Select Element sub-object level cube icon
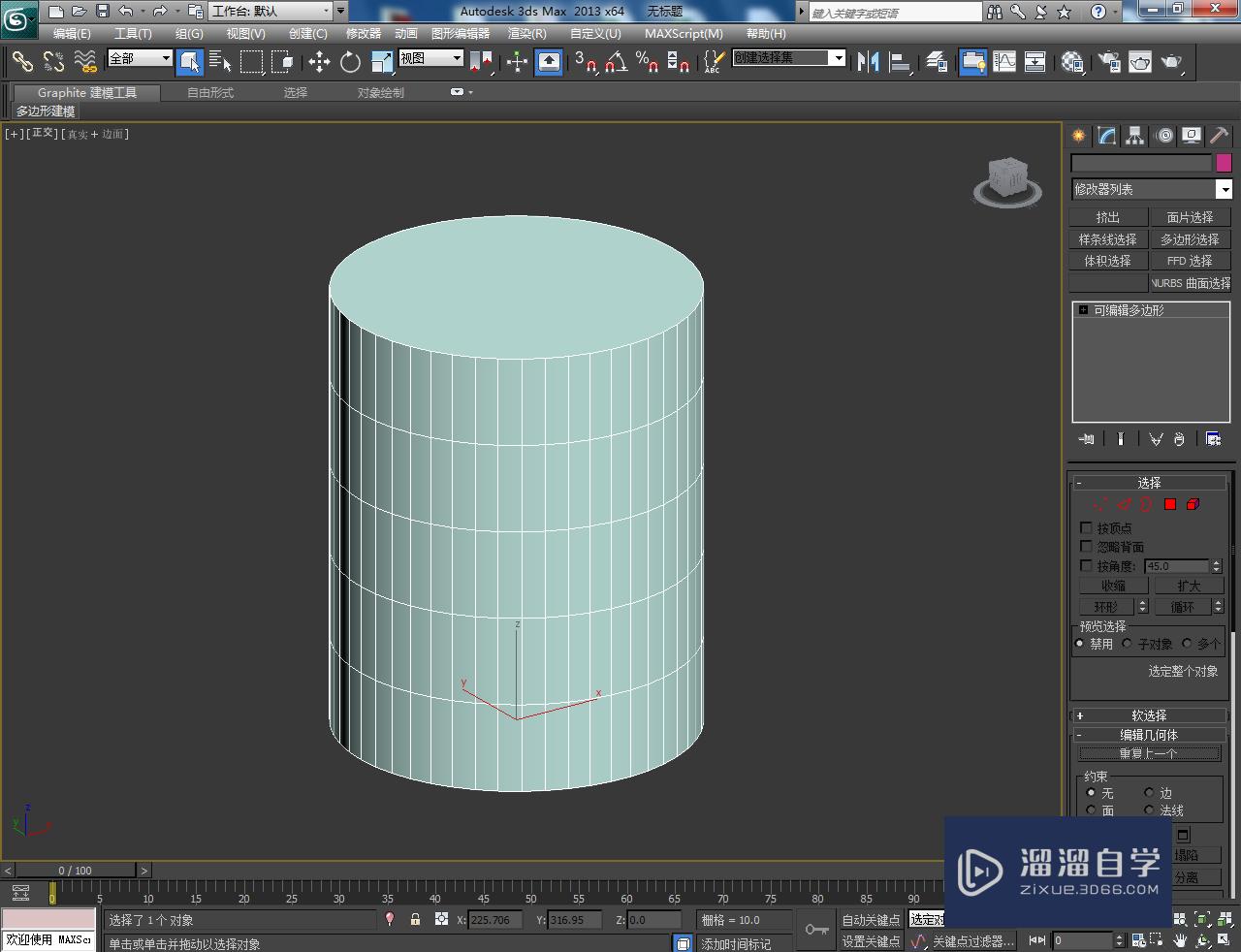1241x952 pixels. pyautogui.click(x=1193, y=504)
